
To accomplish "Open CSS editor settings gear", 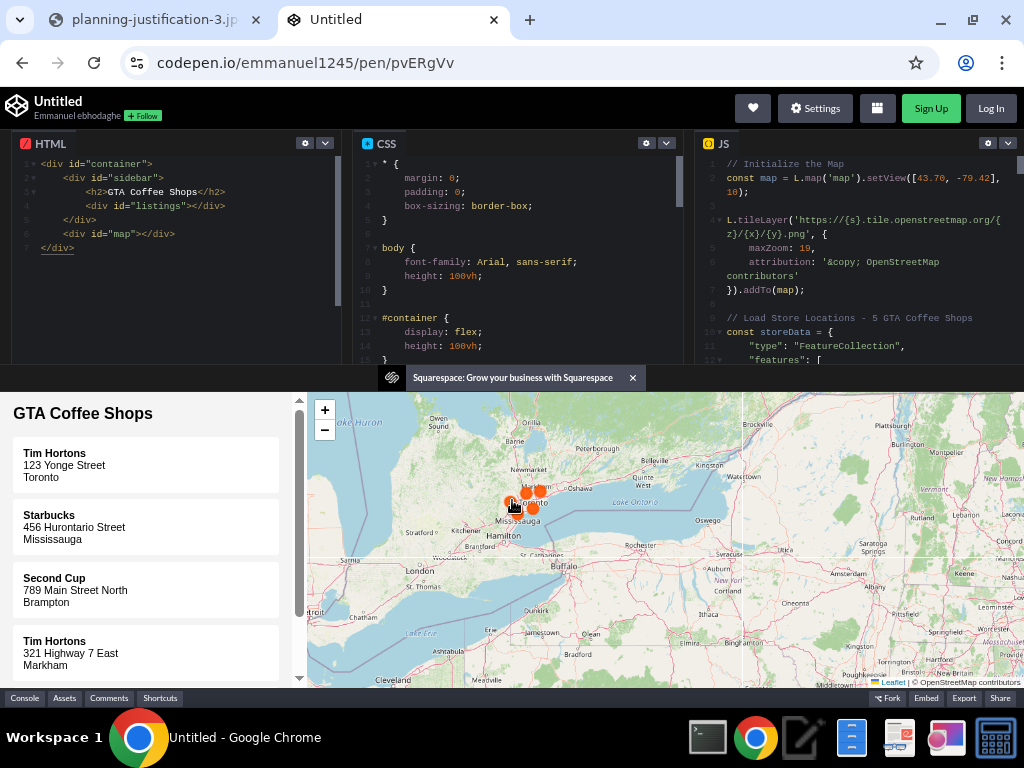I will pyautogui.click(x=647, y=143).
